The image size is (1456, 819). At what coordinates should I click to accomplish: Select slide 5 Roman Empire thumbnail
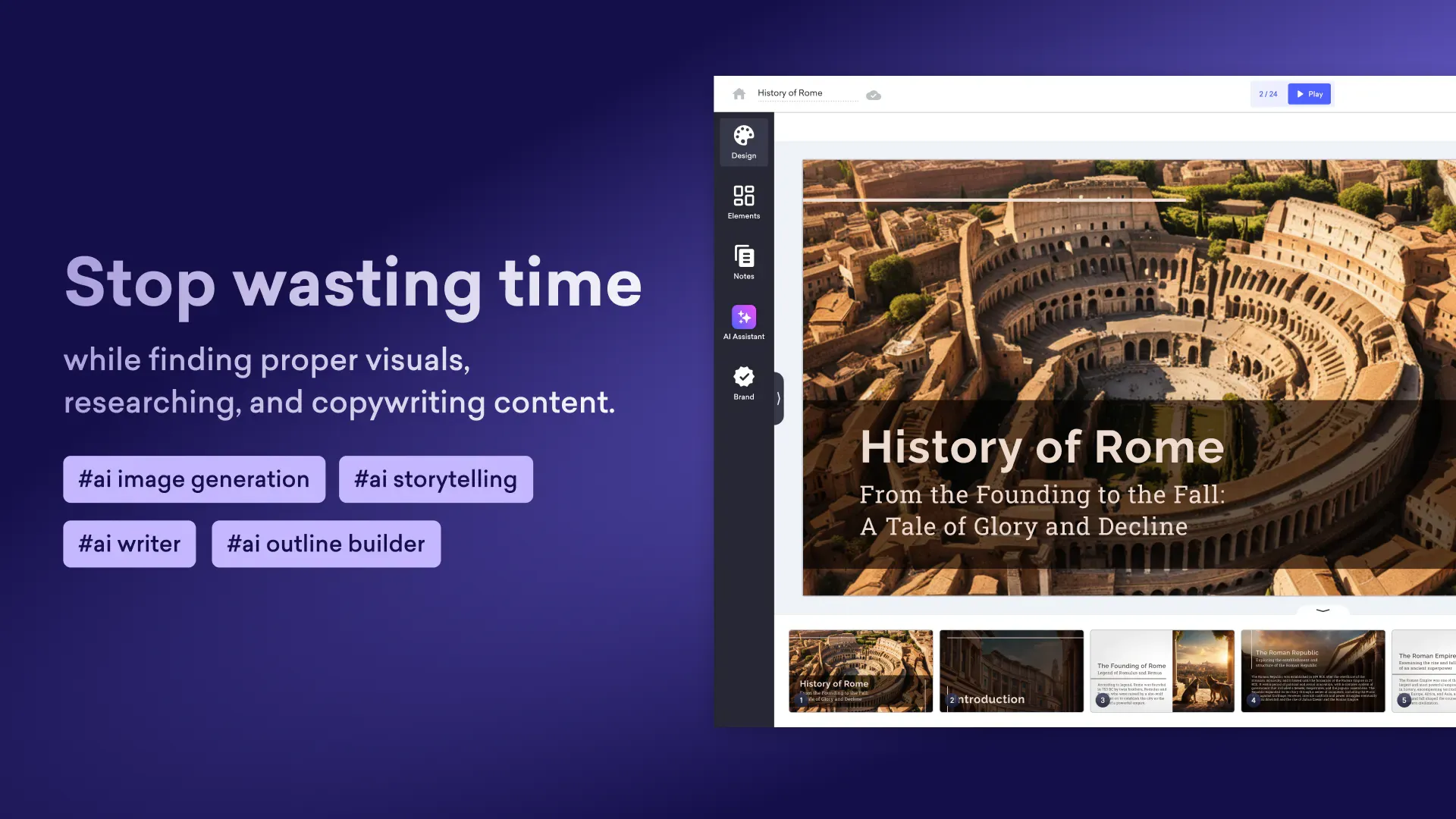click(x=1426, y=670)
